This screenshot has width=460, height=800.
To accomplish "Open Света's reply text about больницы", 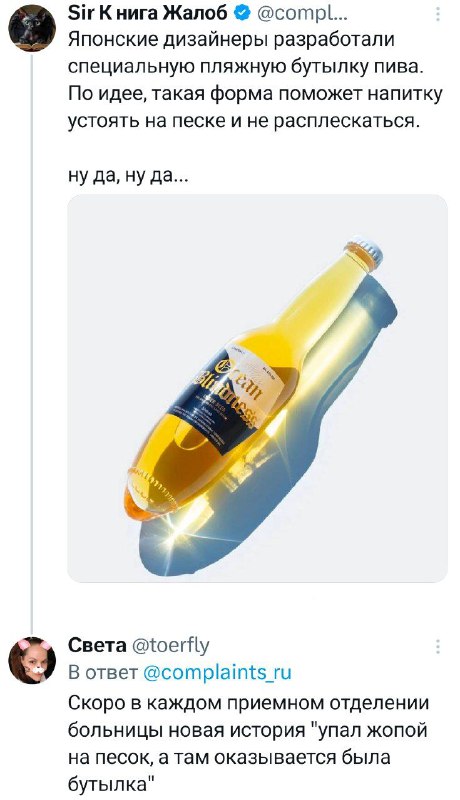I will point(248,742).
